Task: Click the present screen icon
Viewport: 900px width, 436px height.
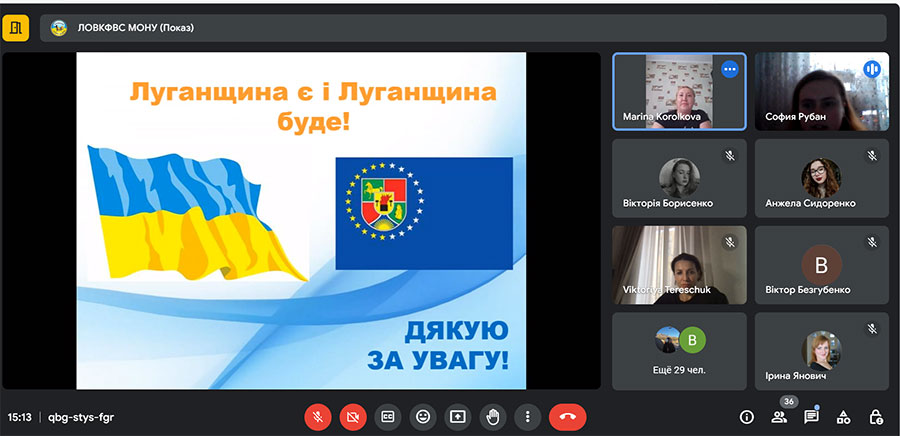Action: click(457, 417)
